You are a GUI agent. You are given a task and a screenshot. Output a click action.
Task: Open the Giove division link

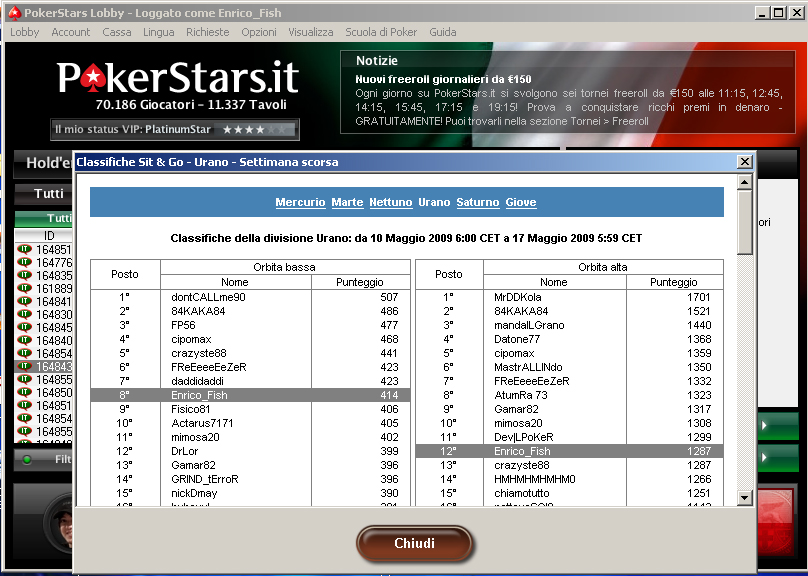pyautogui.click(x=521, y=202)
